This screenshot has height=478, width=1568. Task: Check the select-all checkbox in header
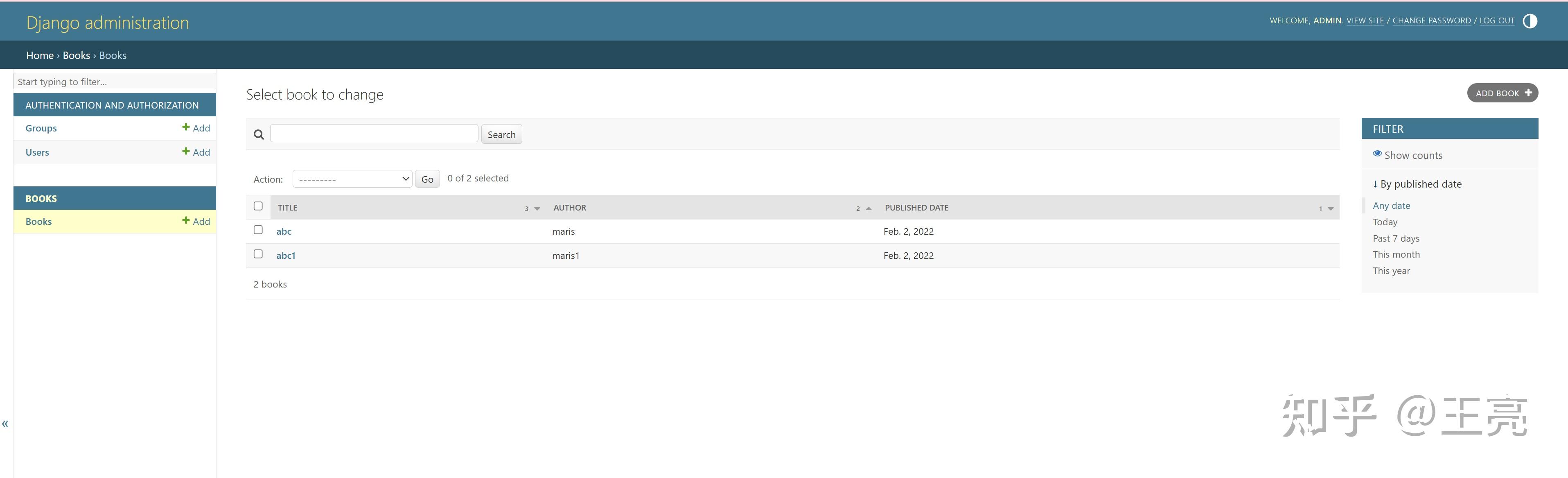[258, 206]
